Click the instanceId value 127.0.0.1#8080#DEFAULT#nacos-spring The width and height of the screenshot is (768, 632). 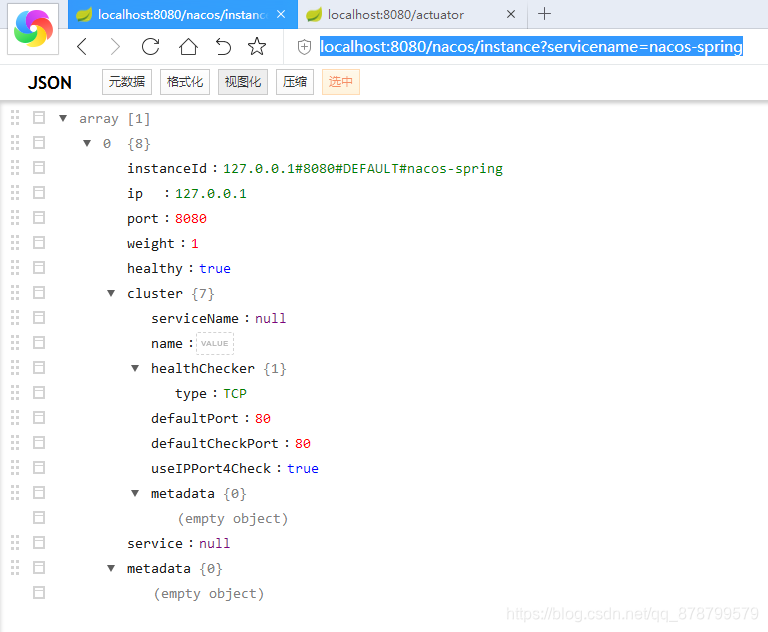[363, 169]
